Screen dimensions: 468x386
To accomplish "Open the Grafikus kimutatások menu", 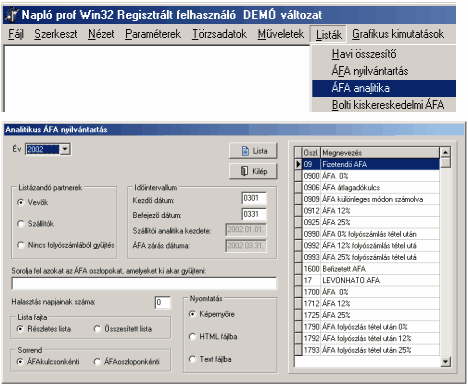I will tap(398, 34).
